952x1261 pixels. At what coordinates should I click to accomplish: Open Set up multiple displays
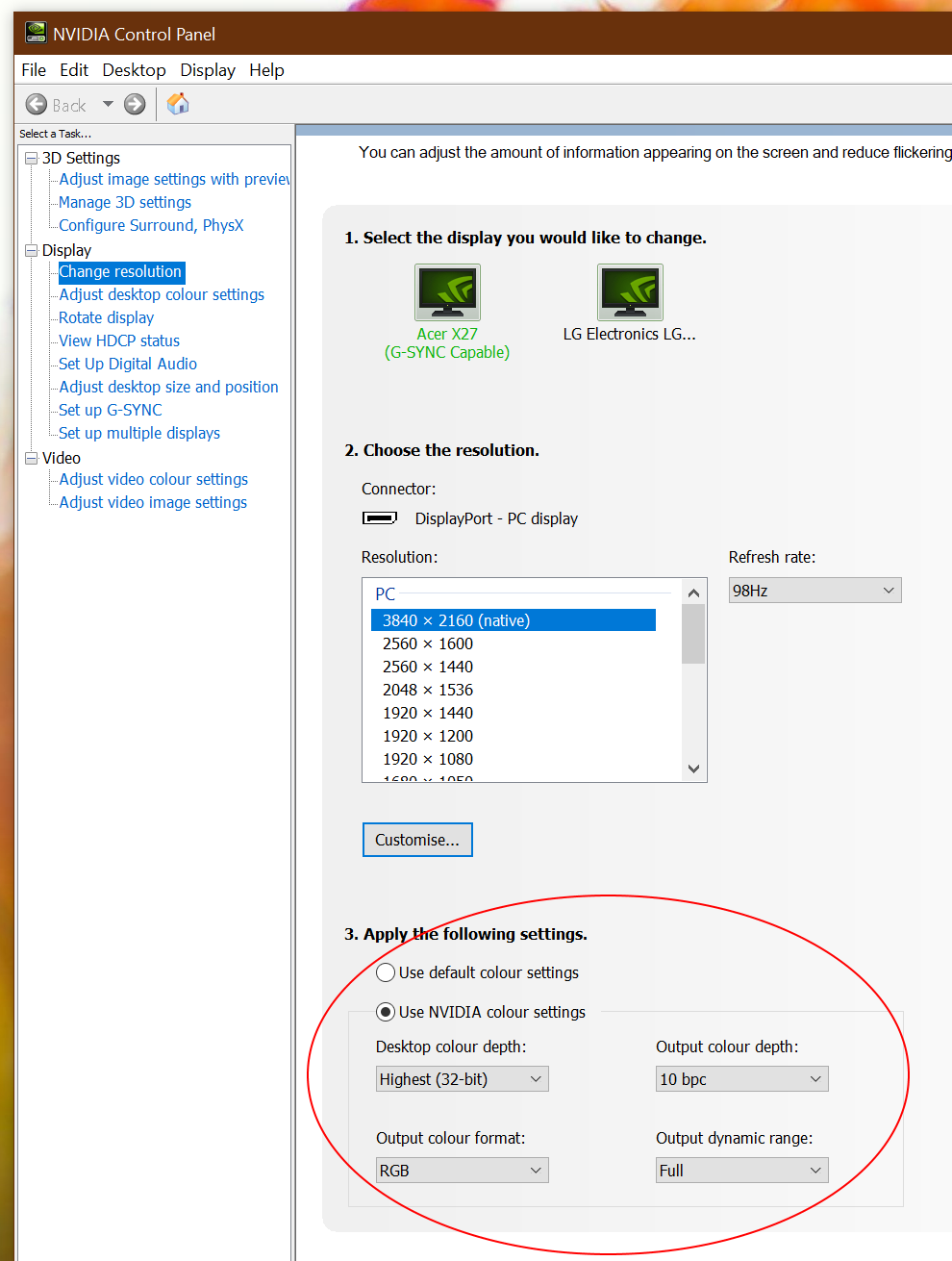click(x=139, y=433)
